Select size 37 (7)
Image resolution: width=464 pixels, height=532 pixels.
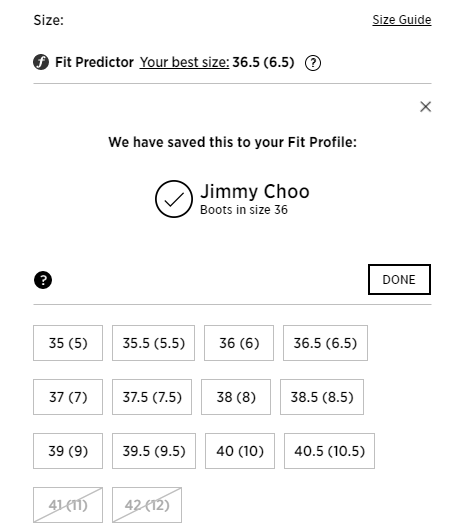[x=68, y=397]
